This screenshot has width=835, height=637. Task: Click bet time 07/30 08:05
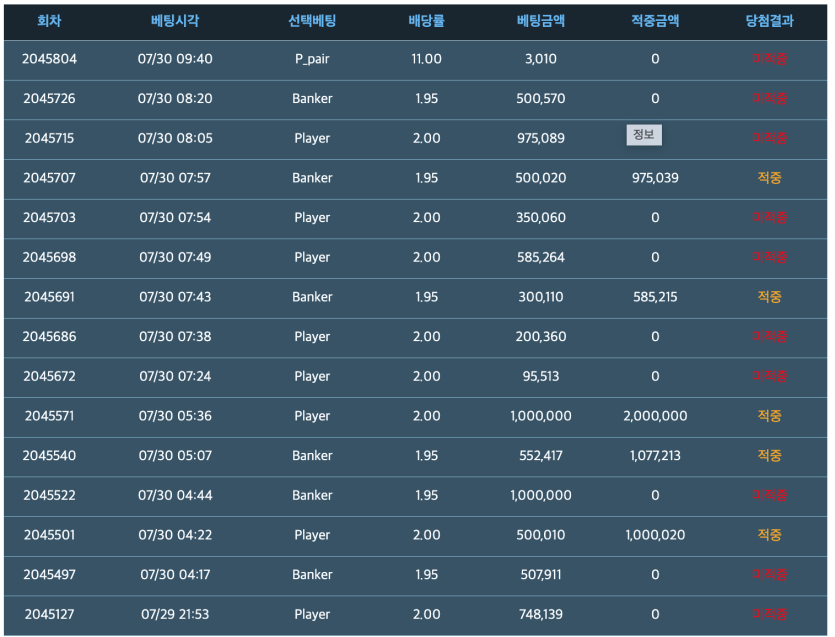coord(175,138)
